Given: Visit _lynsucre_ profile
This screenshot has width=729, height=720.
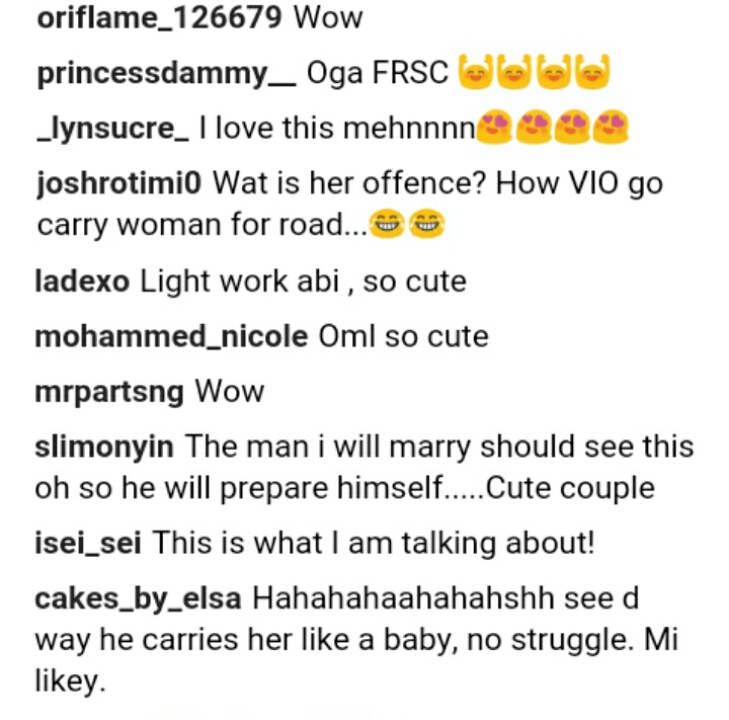Looking at the screenshot, I should click(x=112, y=129).
